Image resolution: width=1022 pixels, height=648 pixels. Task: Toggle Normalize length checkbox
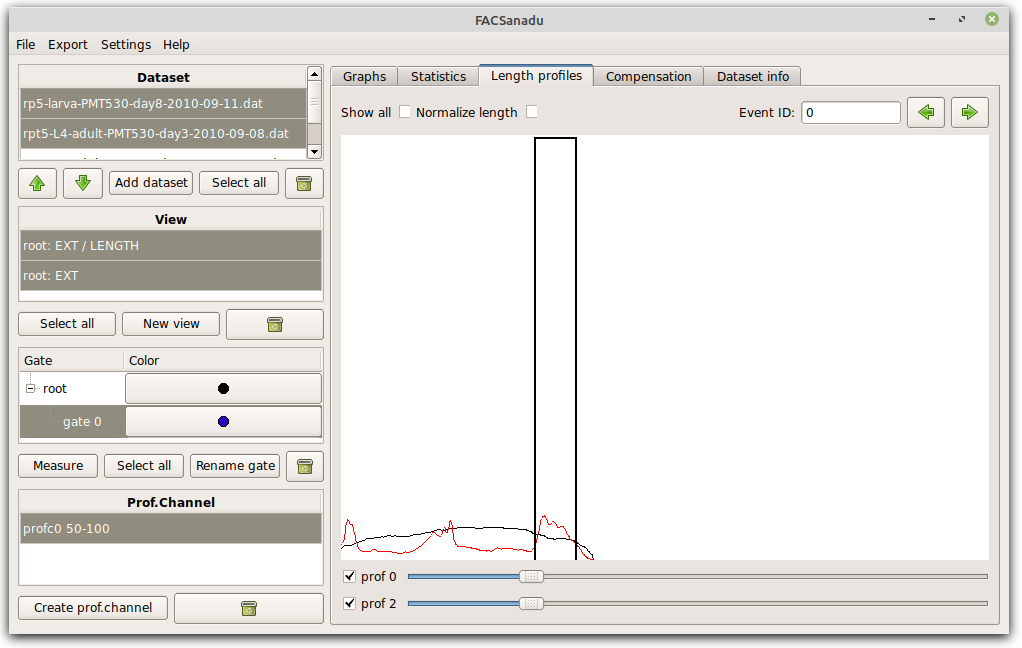(x=532, y=112)
